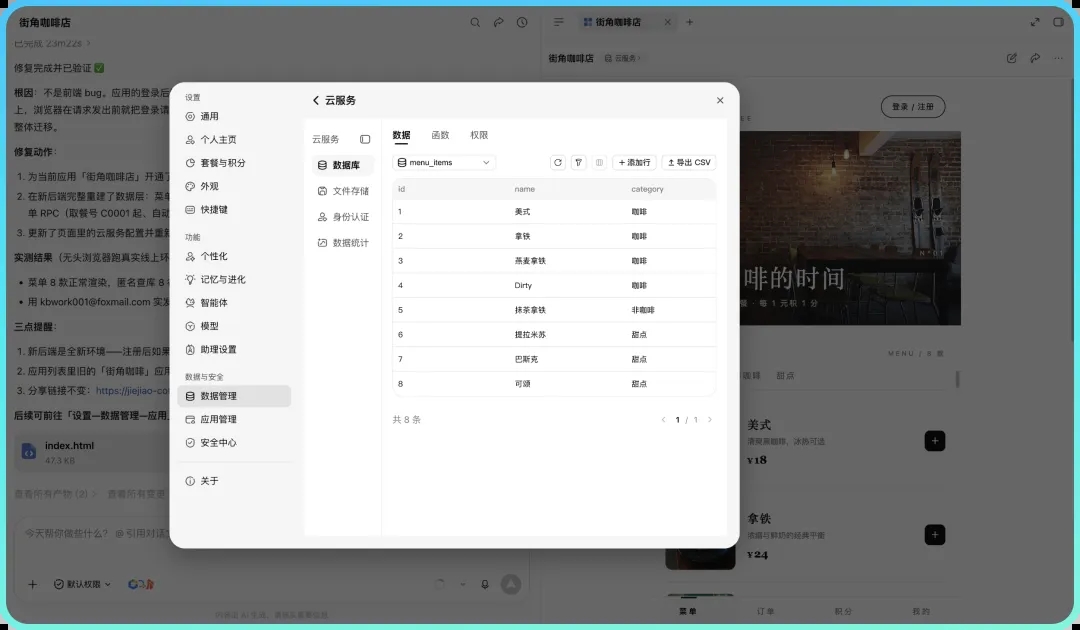Click the category column header
Viewport: 1080px width, 630px height.
coord(647,189)
